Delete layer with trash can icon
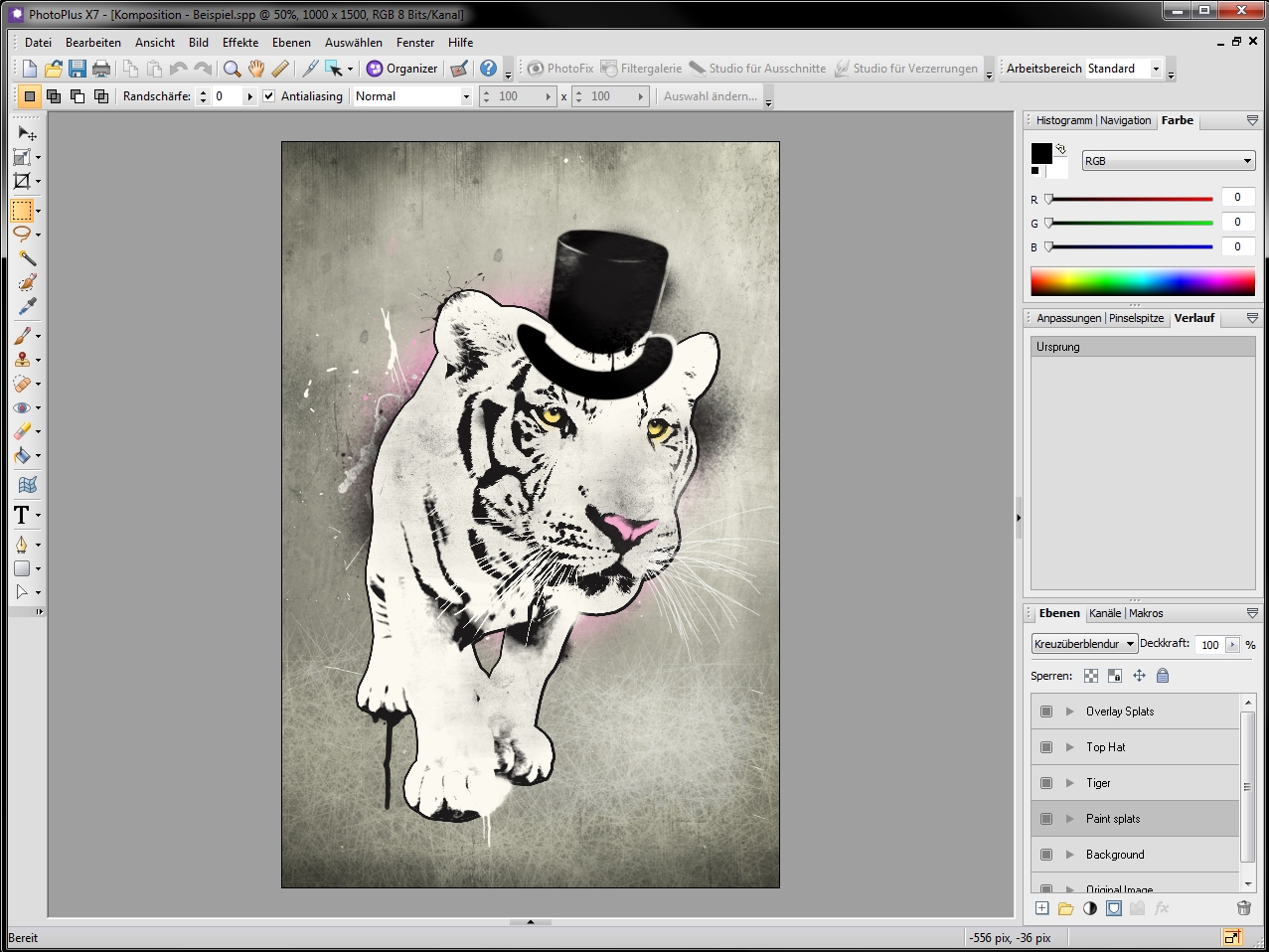 tap(1243, 908)
